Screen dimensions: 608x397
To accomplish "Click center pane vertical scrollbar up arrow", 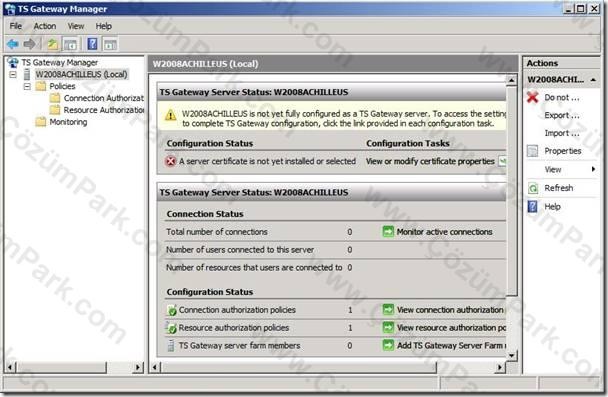I will click(x=511, y=80).
